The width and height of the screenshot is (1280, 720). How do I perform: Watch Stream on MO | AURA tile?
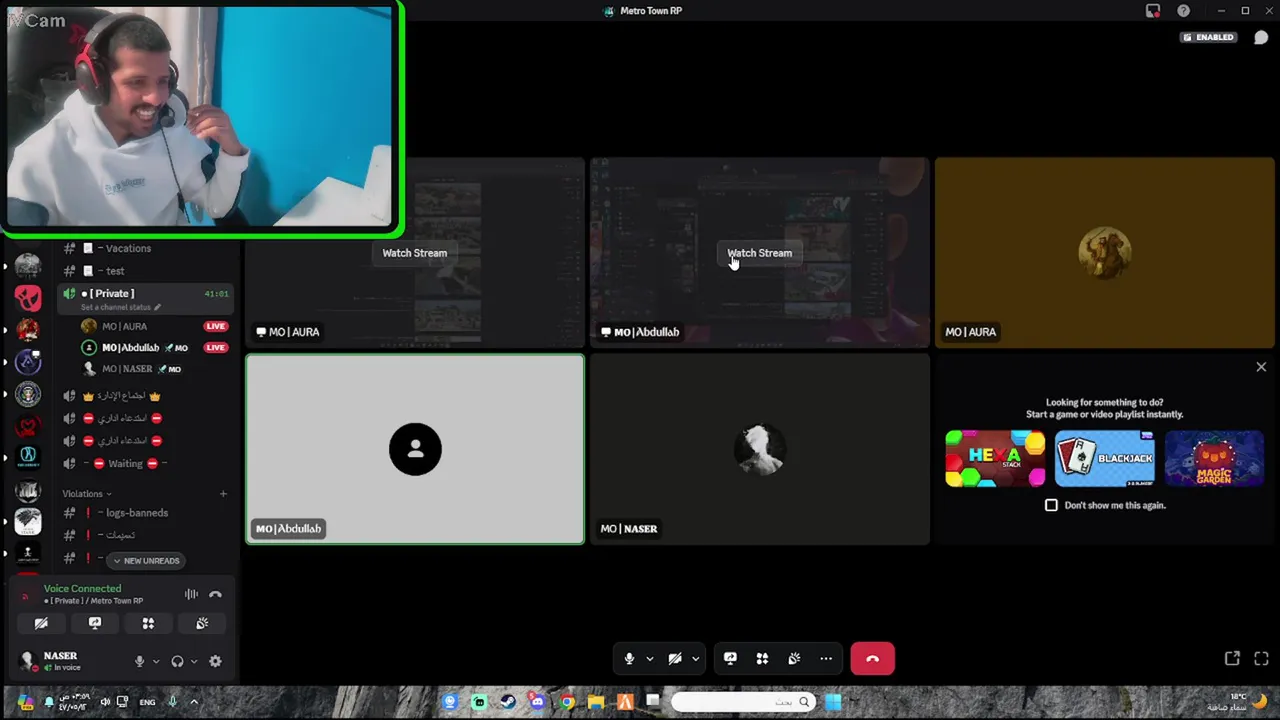414,253
